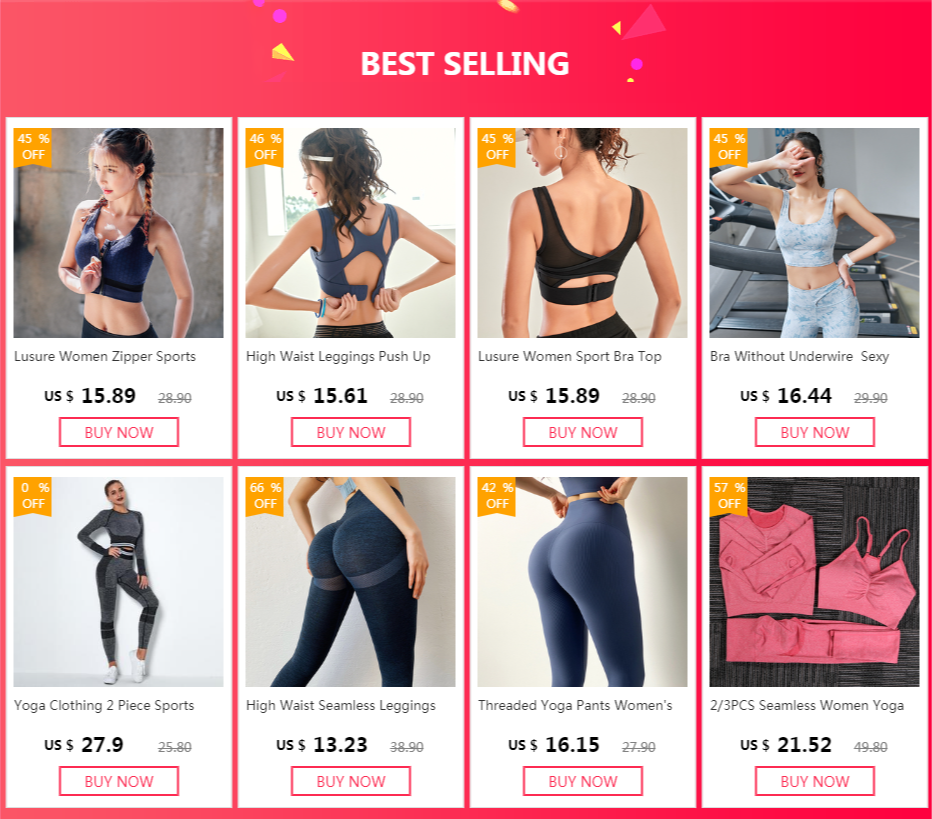Image resolution: width=932 pixels, height=819 pixels.
Task: Open the High Waist Seamless Leggings title link
Action: coord(341,705)
